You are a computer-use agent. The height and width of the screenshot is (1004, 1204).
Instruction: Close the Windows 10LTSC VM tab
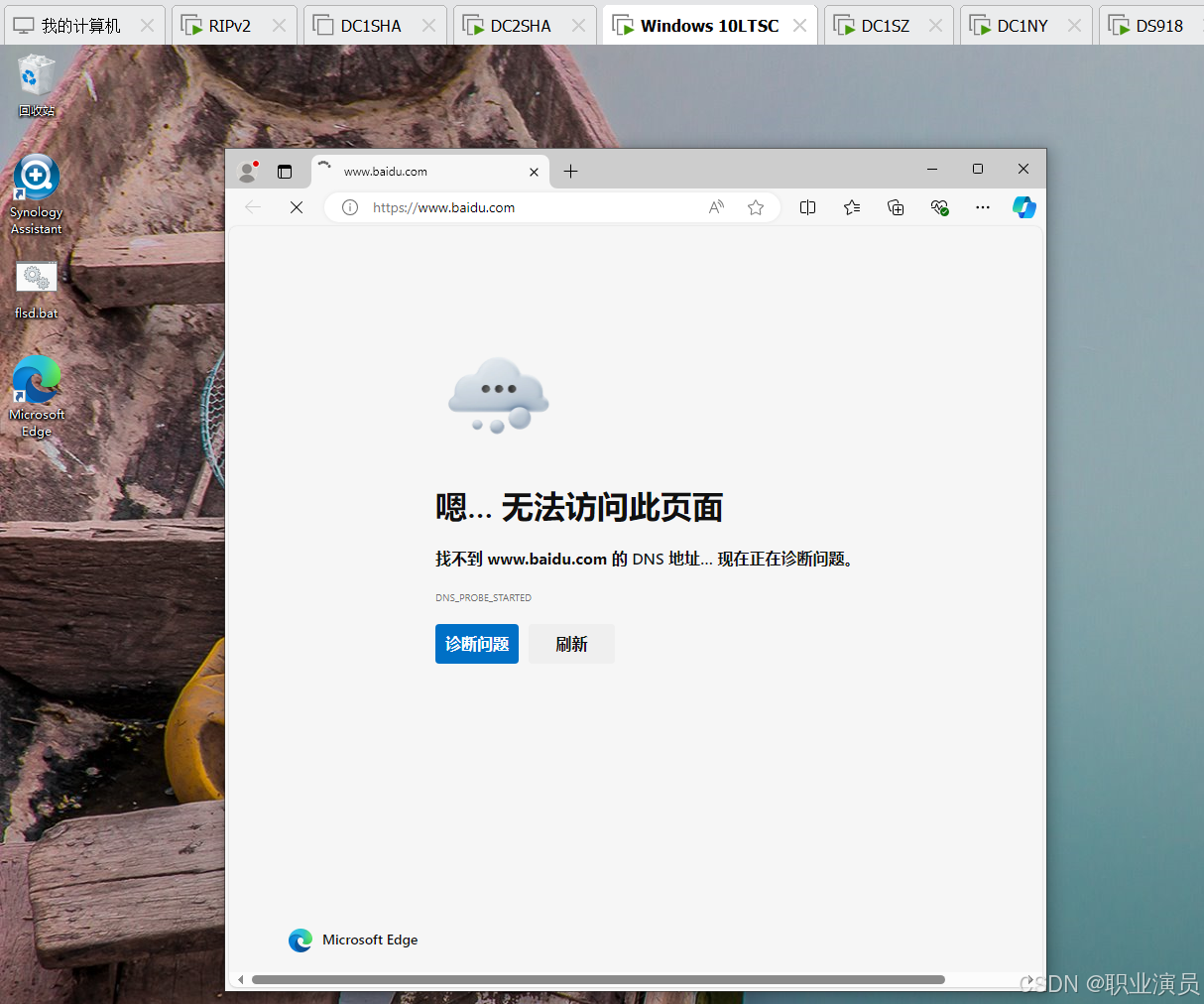click(x=799, y=26)
